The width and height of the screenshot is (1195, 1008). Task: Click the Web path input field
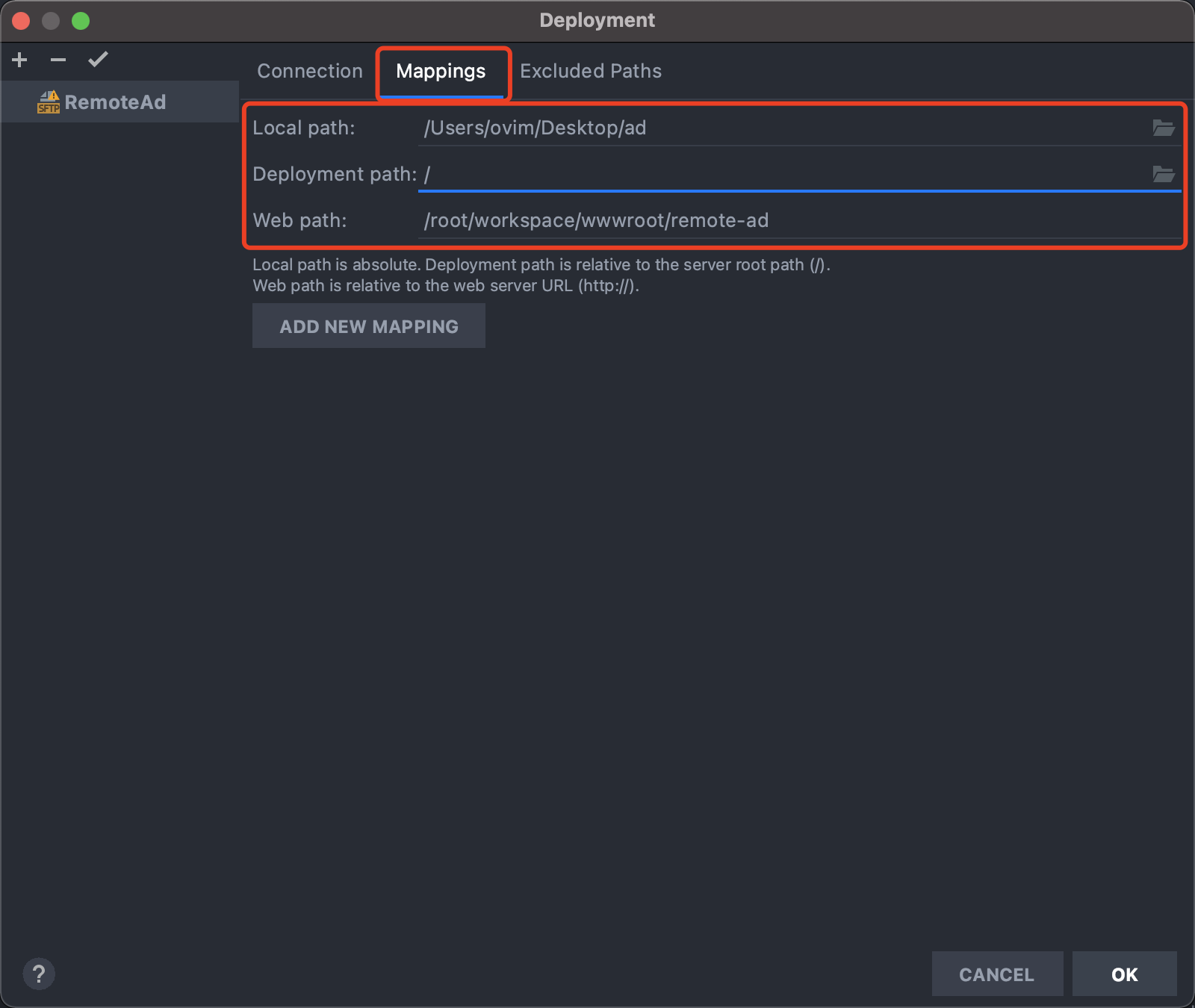pos(799,220)
